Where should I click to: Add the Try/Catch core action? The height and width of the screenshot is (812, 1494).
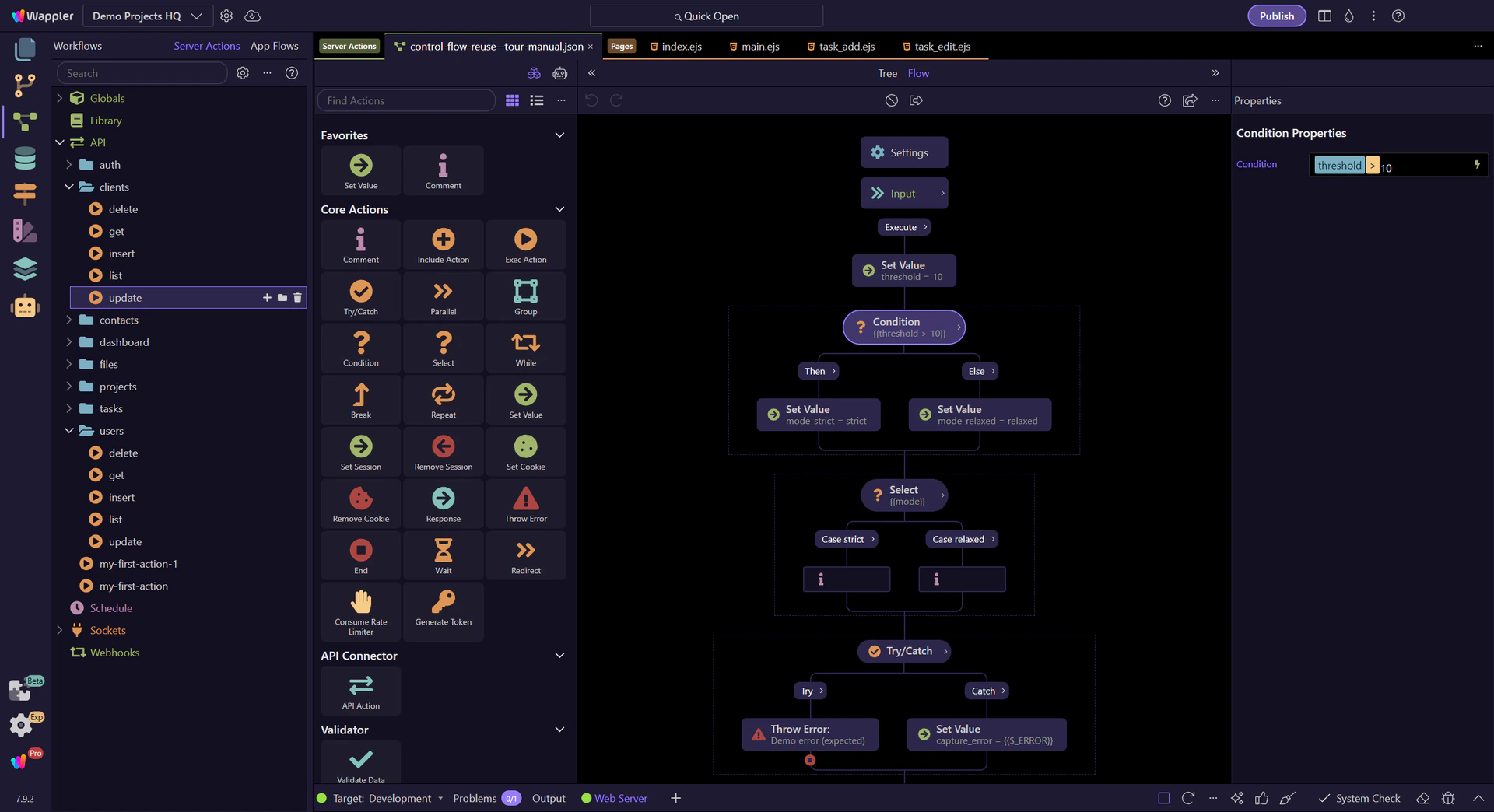click(x=361, y=296)
